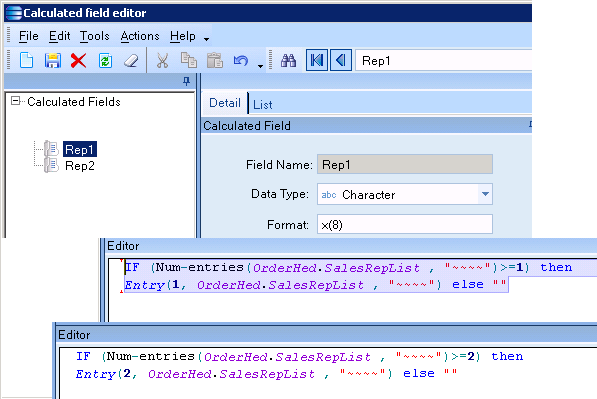Open the Data Type dropdown arrow

click(485, 194)
